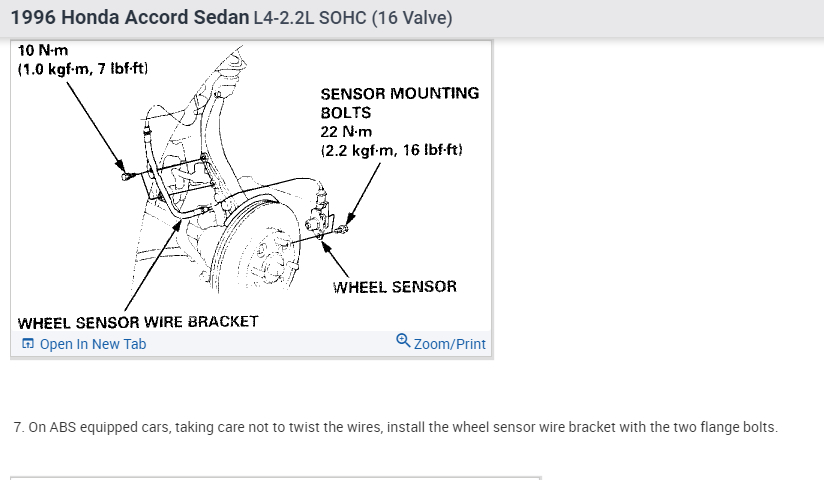Click the step 7 ABS instruction text
This screenshot has height=480, width=824.
point(396,427)
